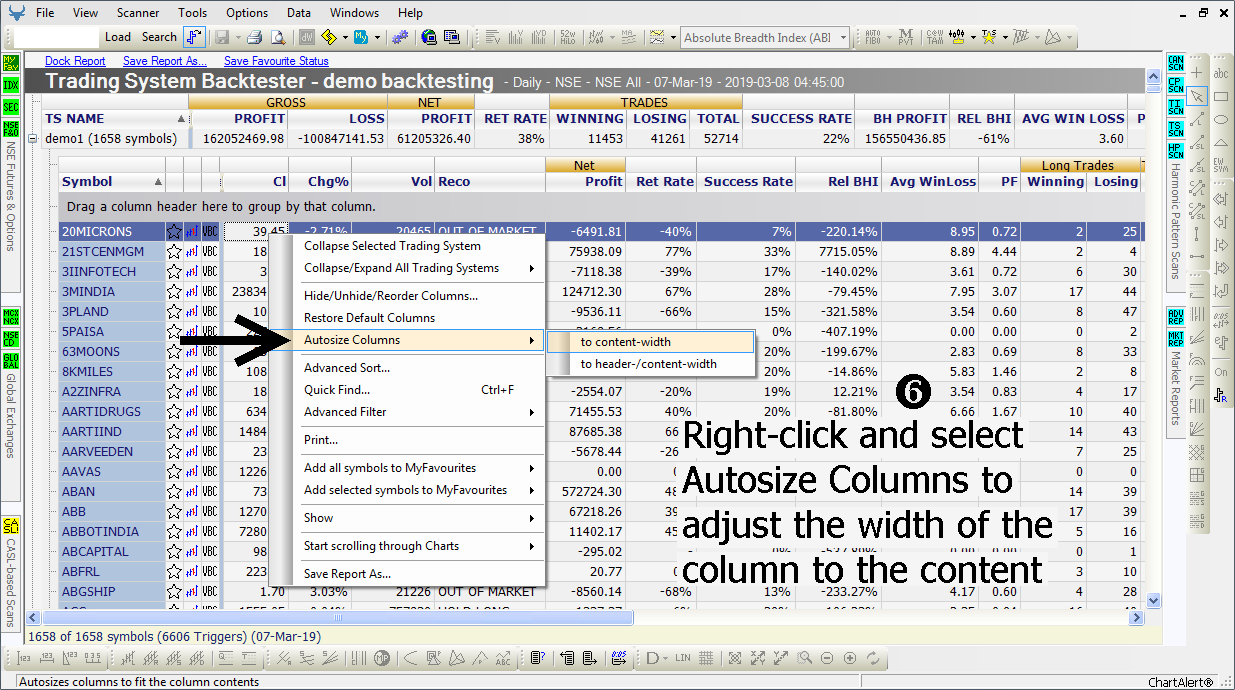Select the abc text annotation tool

coord(1221,73)
